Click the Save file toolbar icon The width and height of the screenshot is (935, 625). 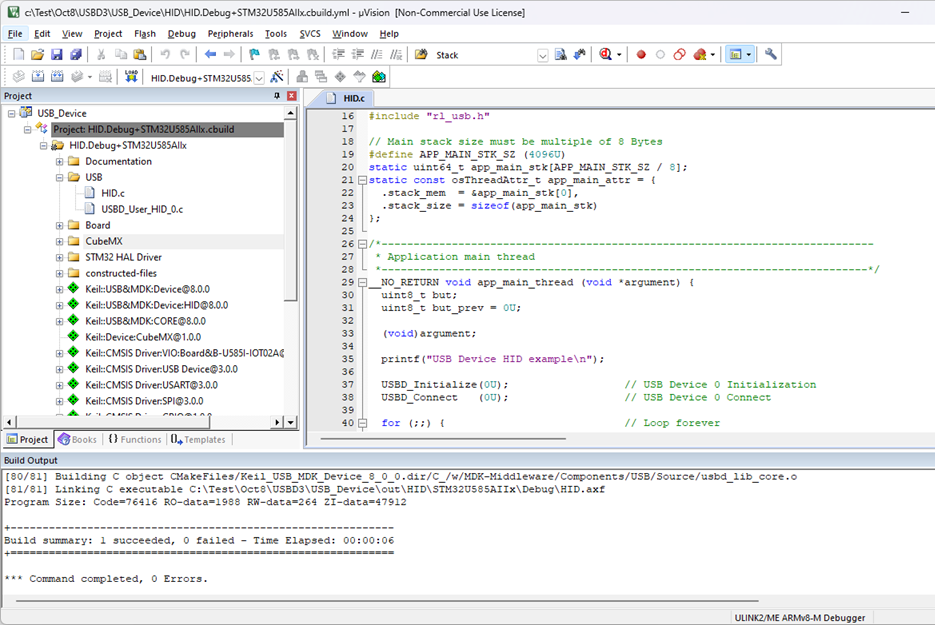pyautogui.click(x=55, y=55)
